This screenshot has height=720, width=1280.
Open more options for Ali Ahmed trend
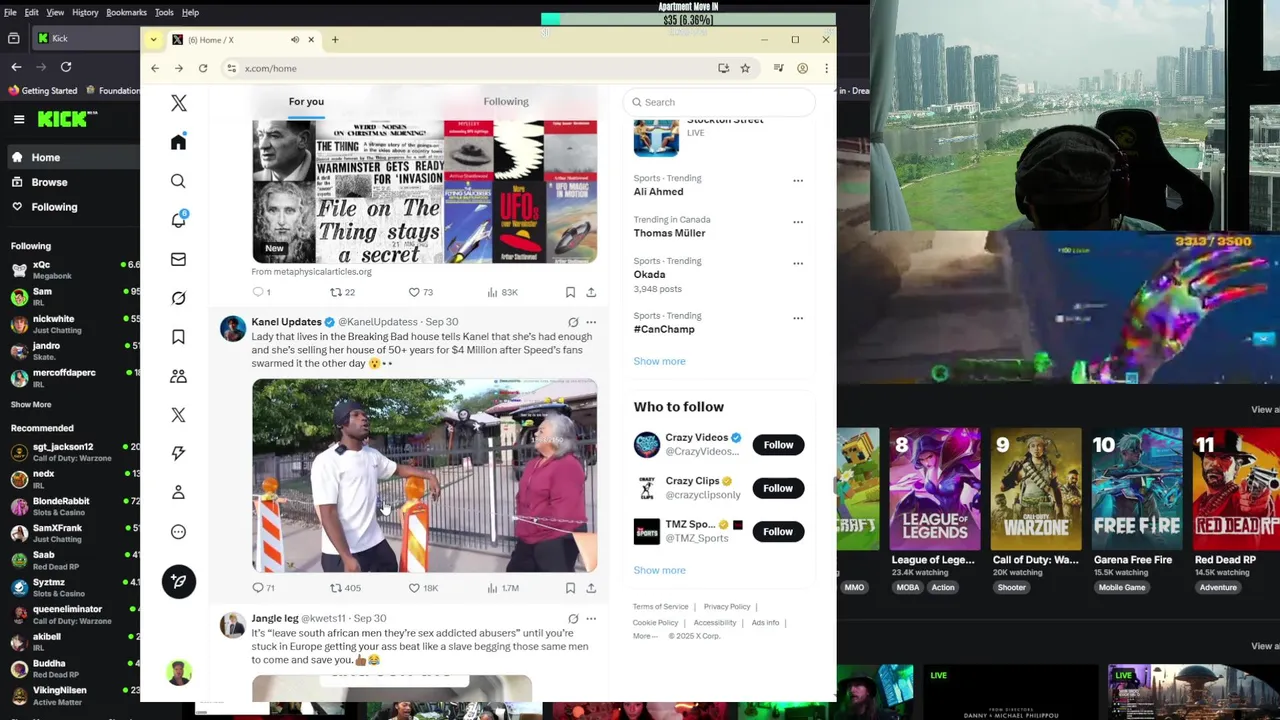tap(798, 181)
